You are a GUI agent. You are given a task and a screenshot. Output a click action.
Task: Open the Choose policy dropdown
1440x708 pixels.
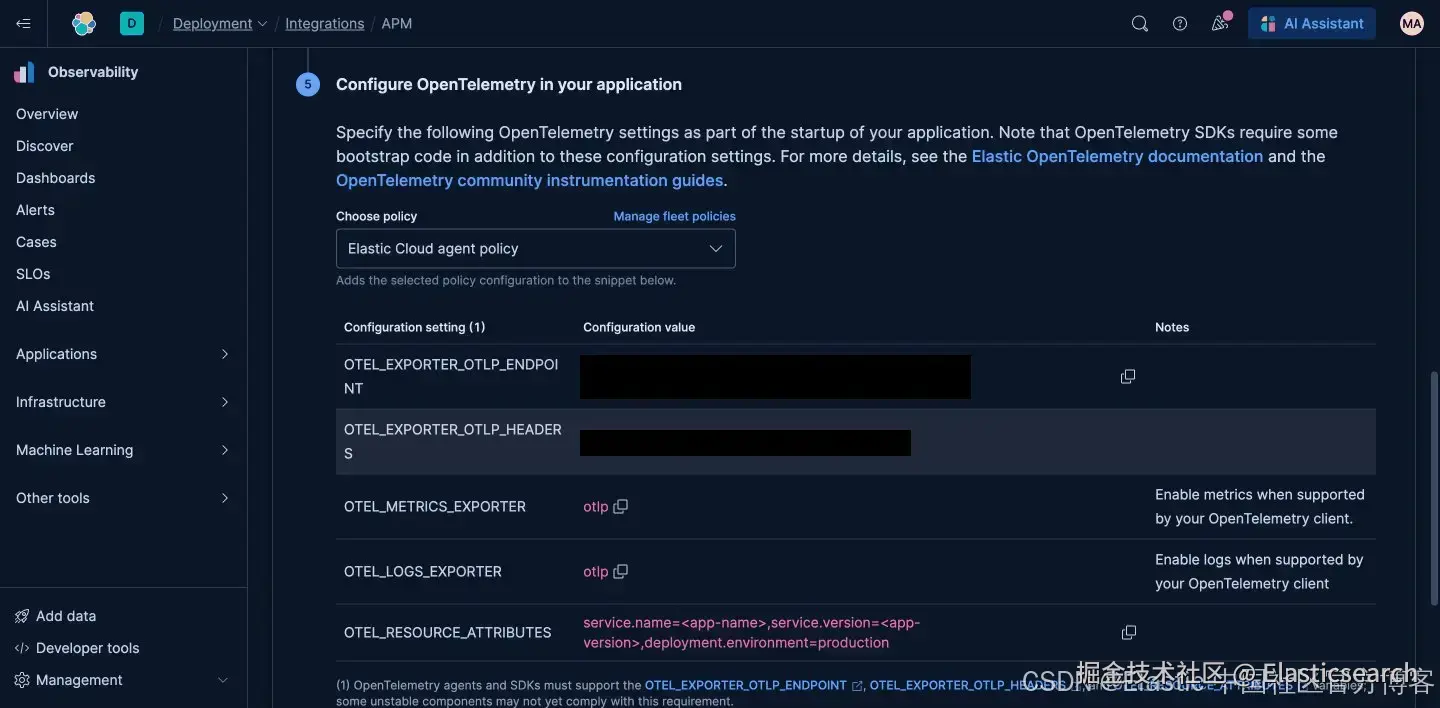click(535, 248)
